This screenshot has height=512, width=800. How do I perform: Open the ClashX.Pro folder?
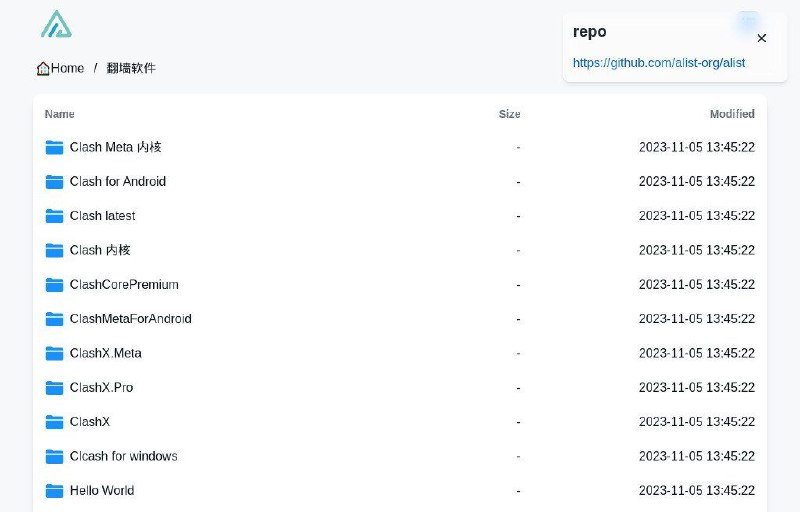101,388
